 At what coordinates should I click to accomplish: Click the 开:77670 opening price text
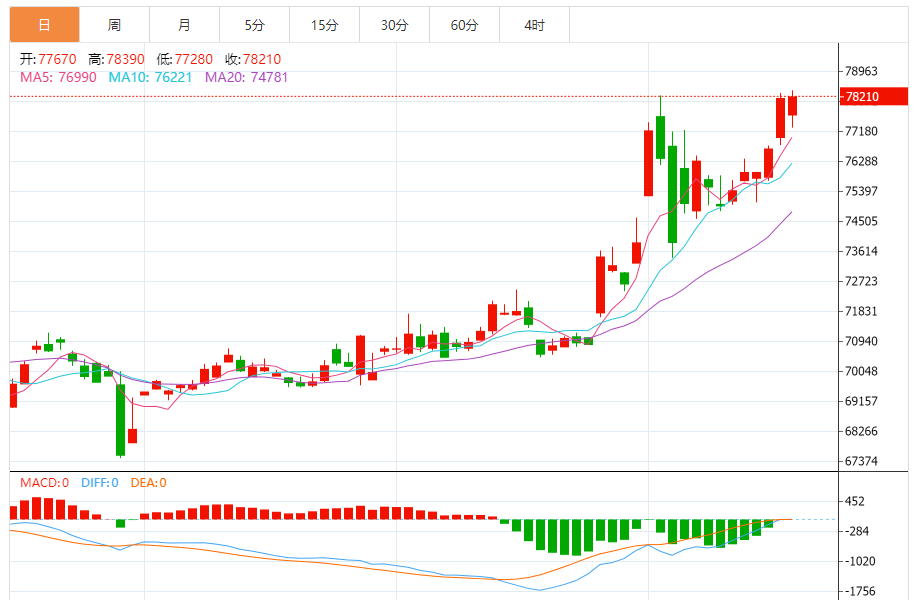pyautogui.click(x=48, y=59)
